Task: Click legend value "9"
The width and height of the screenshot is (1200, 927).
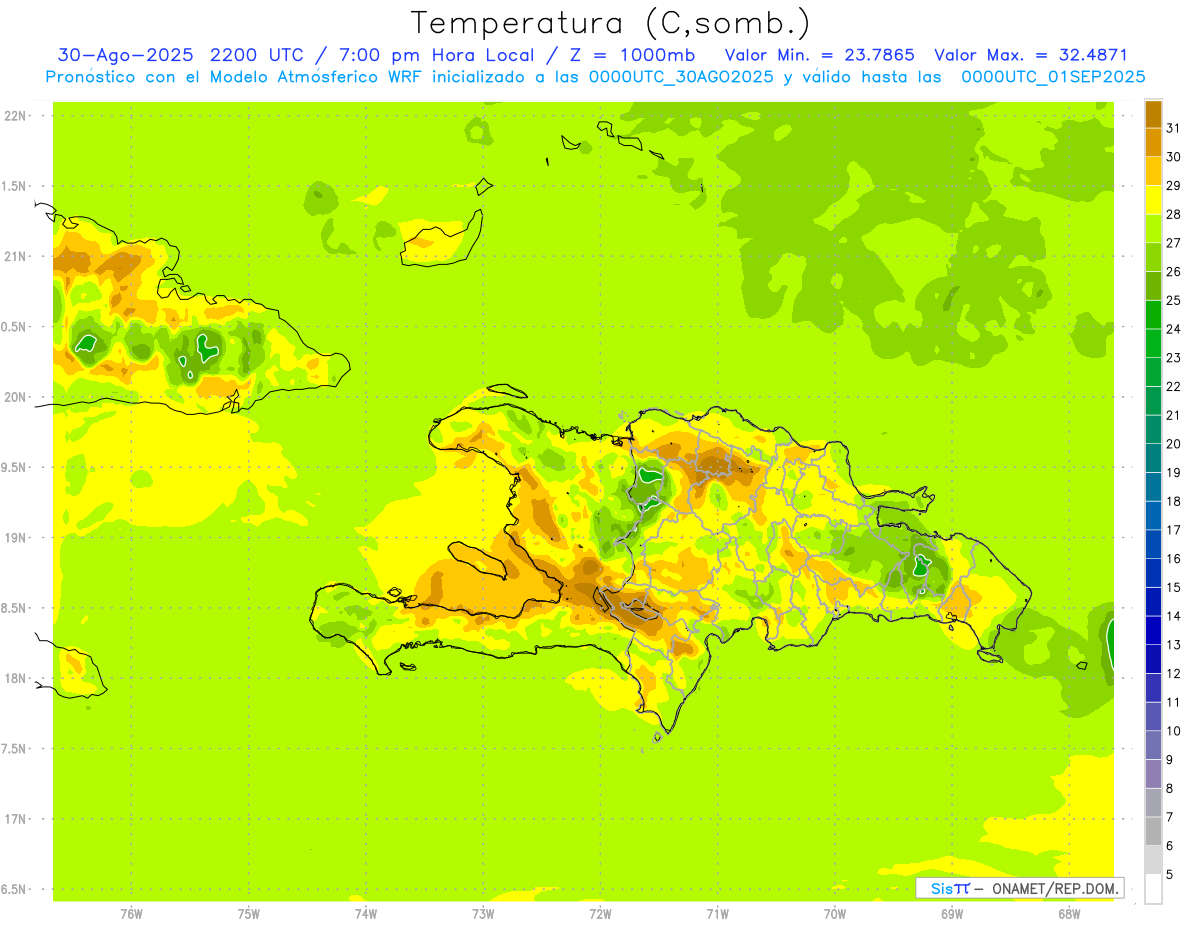Action: point(1170,760)
